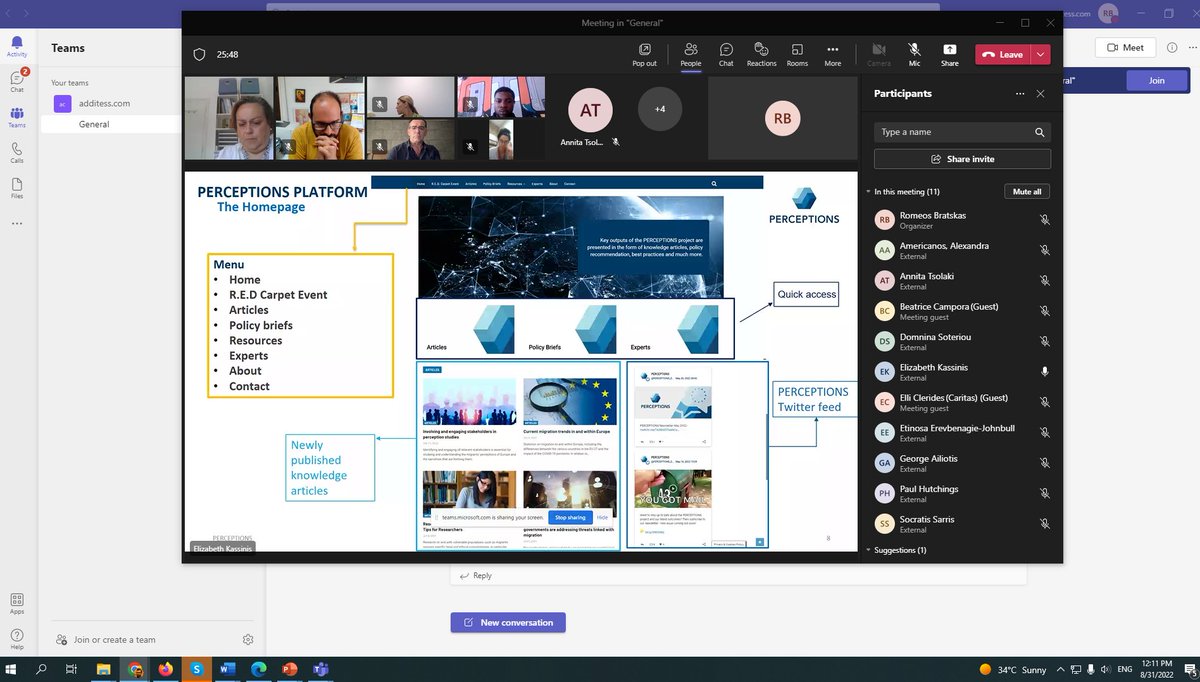The height and width of the screenshot is (682, 1200).
Task: Open more apps ellipsis in sidebar
Action: pyautogui.click(x=17, y=223)
